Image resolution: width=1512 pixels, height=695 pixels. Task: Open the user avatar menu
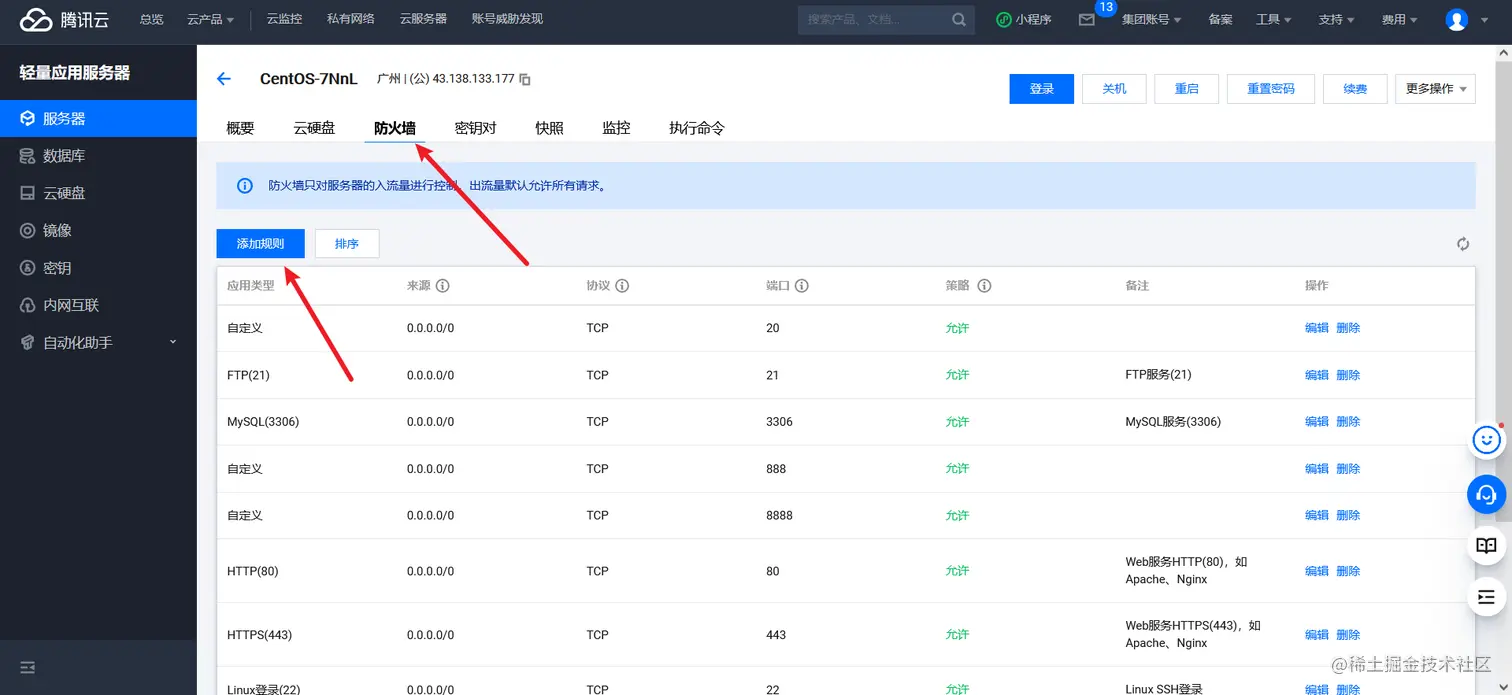click(x=1457, y=19)
